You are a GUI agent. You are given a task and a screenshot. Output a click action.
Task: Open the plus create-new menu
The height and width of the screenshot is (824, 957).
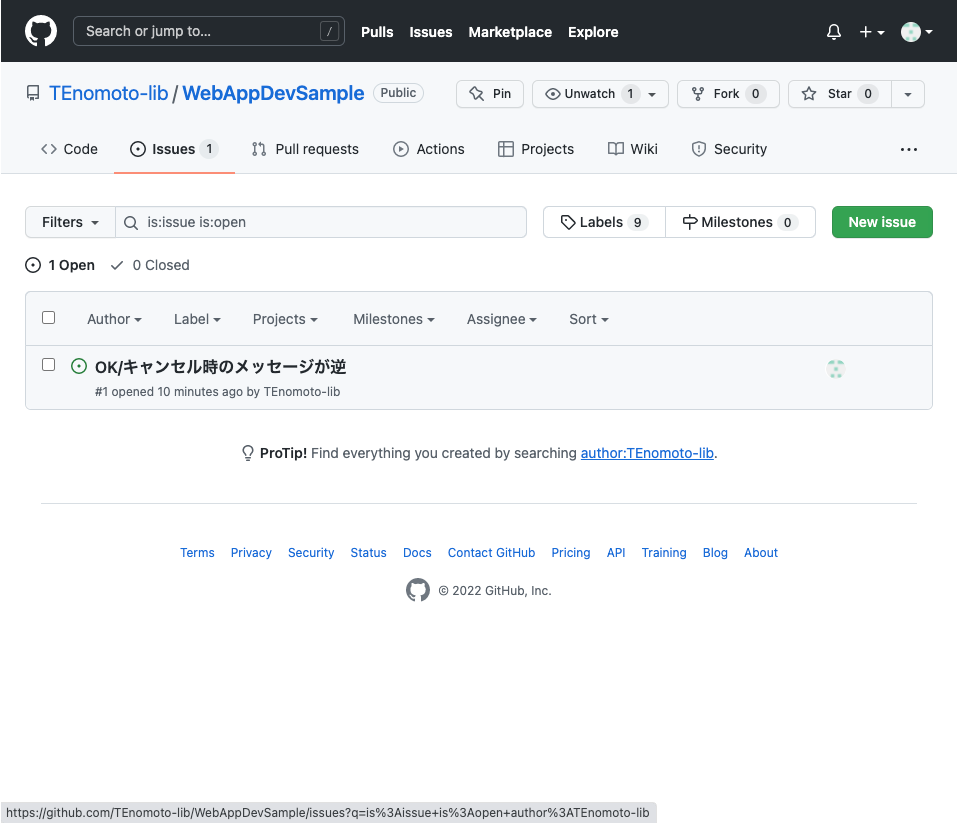872,32
